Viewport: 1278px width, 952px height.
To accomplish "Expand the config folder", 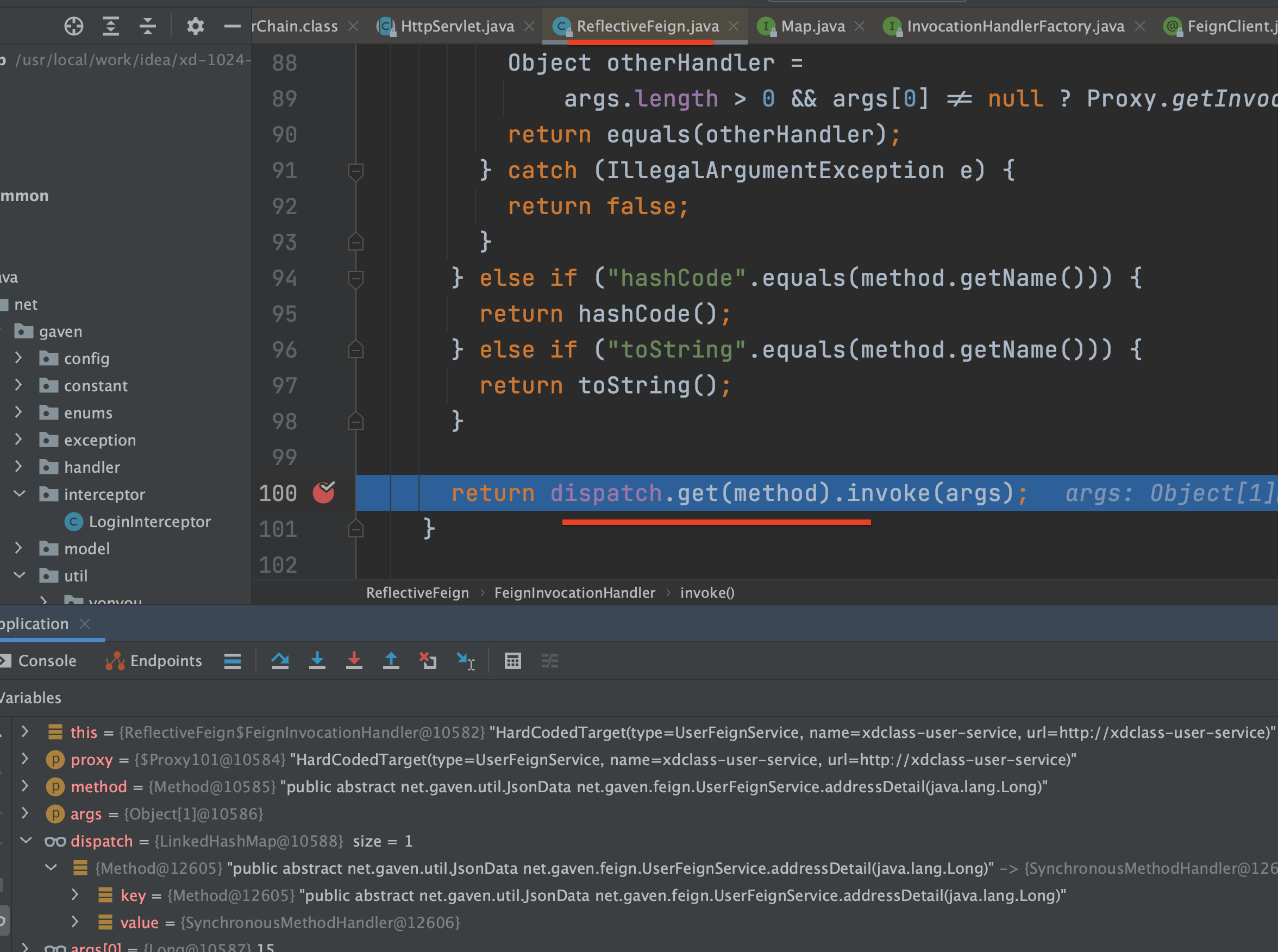I will (x=18, y=359).
